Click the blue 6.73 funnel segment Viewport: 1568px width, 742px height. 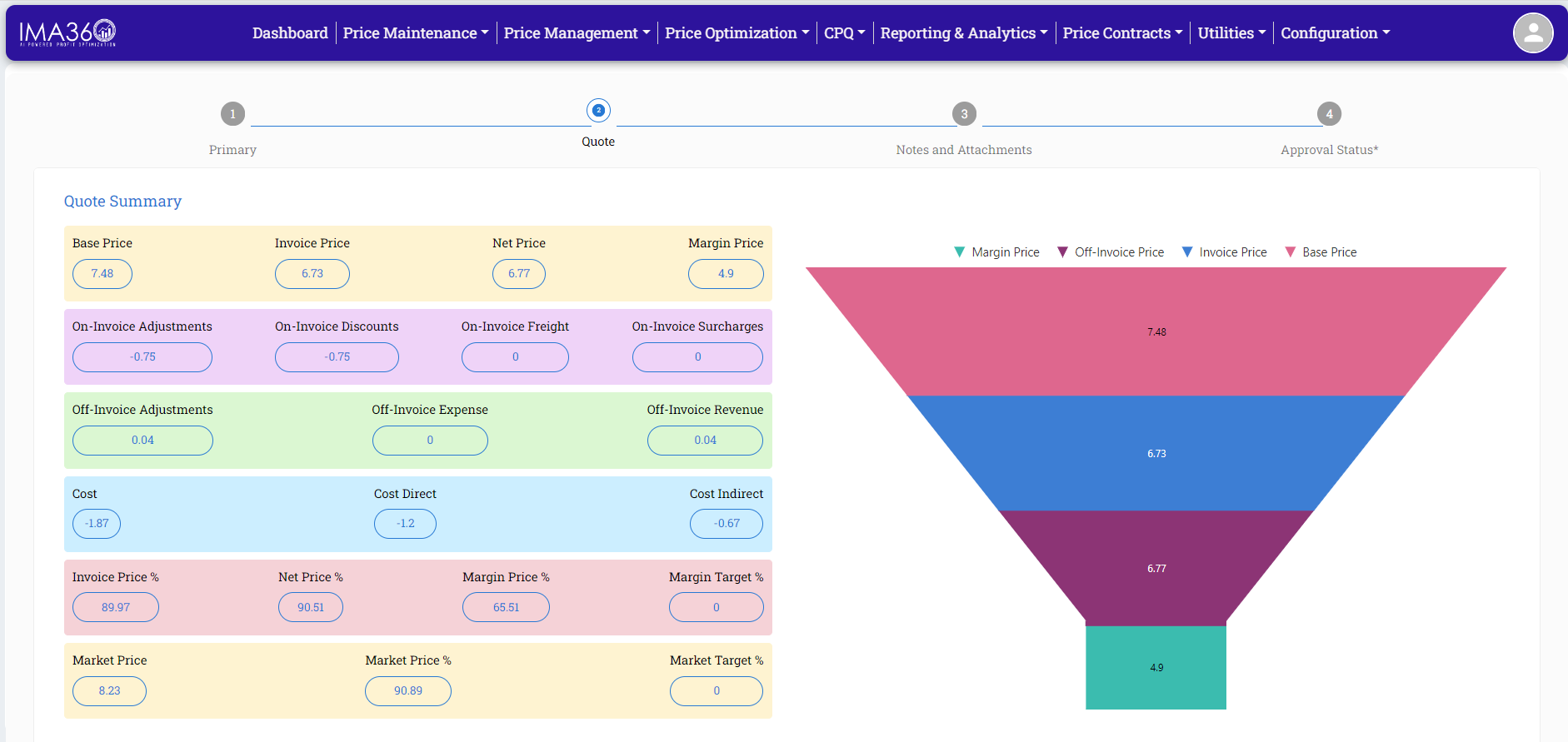tap(1156, 454)
